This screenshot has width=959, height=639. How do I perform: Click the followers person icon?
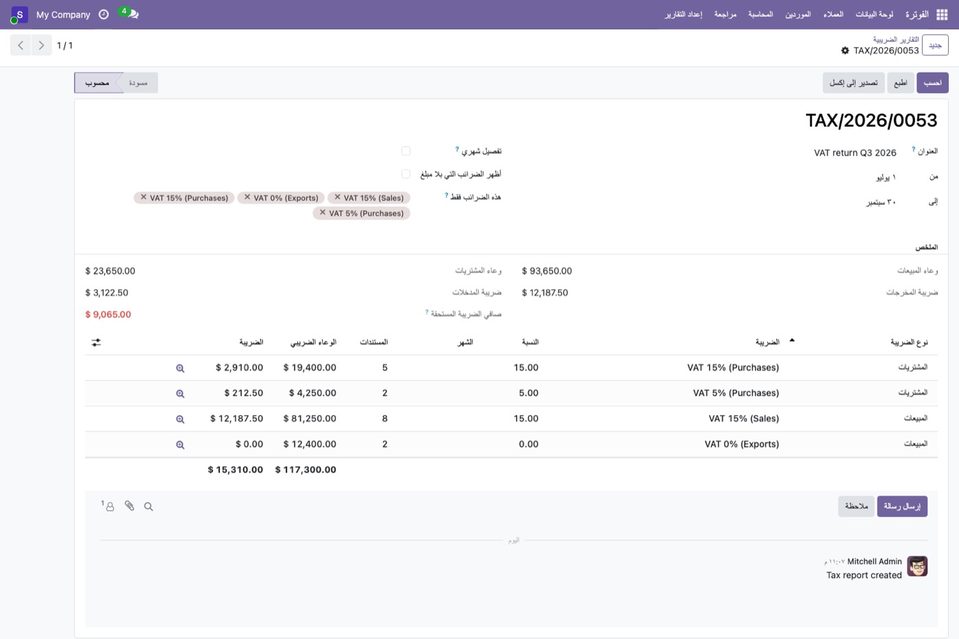click(108, 506)
